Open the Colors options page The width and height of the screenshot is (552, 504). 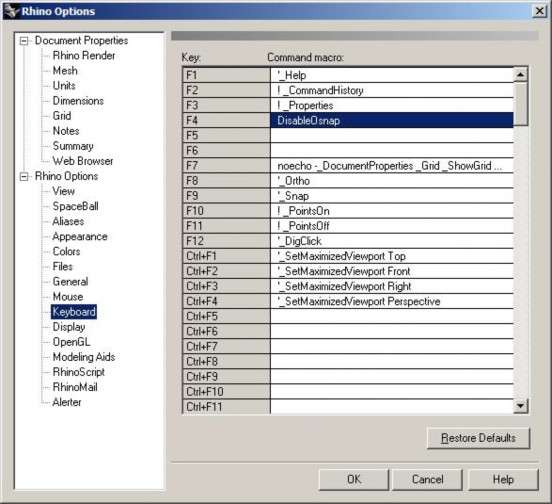[67, 252]
